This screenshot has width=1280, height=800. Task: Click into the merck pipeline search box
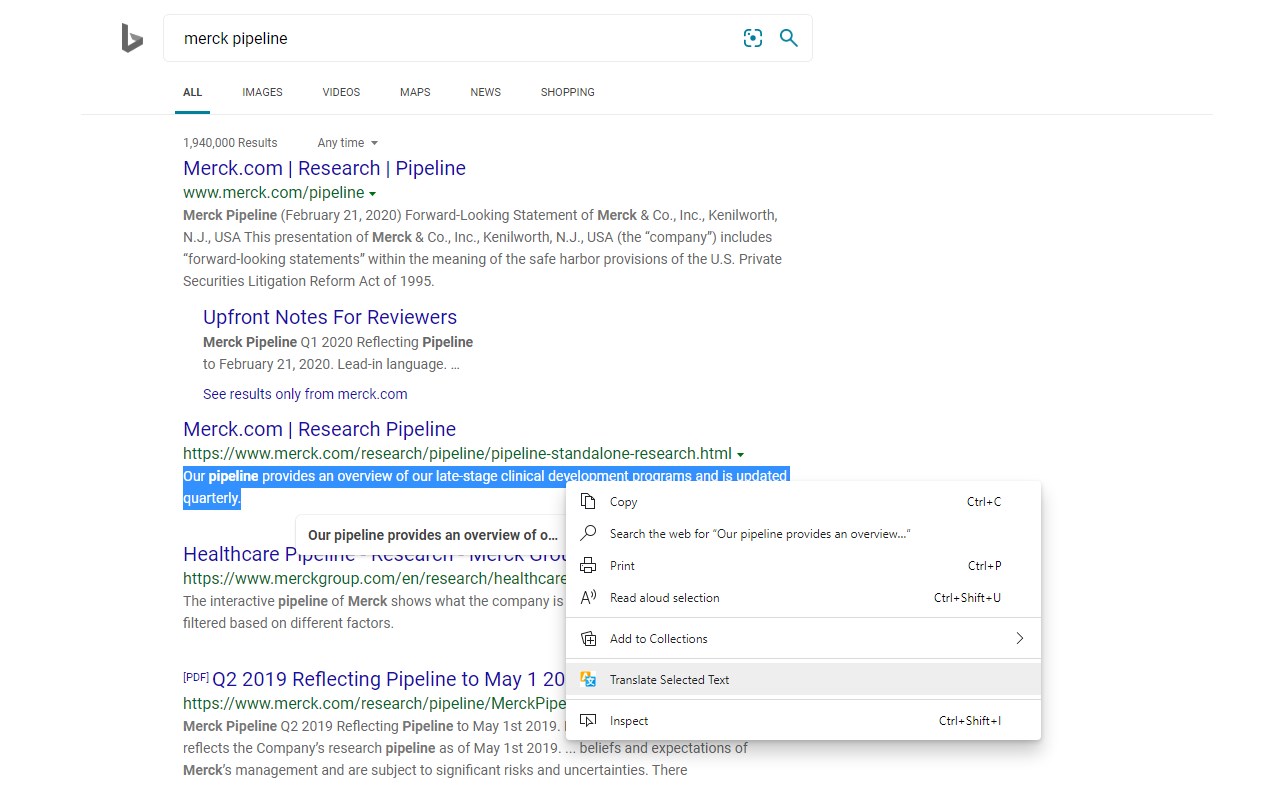point(450,38)
